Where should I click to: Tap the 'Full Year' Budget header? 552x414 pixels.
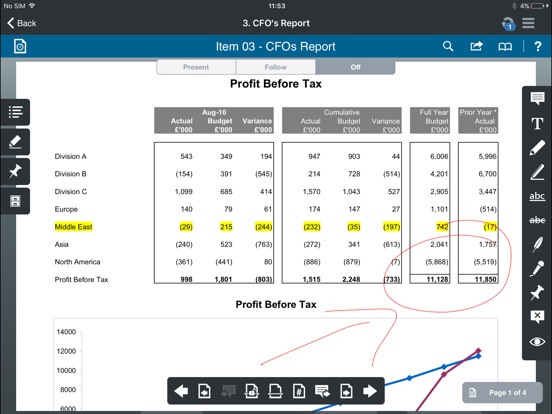click(433, 112)
